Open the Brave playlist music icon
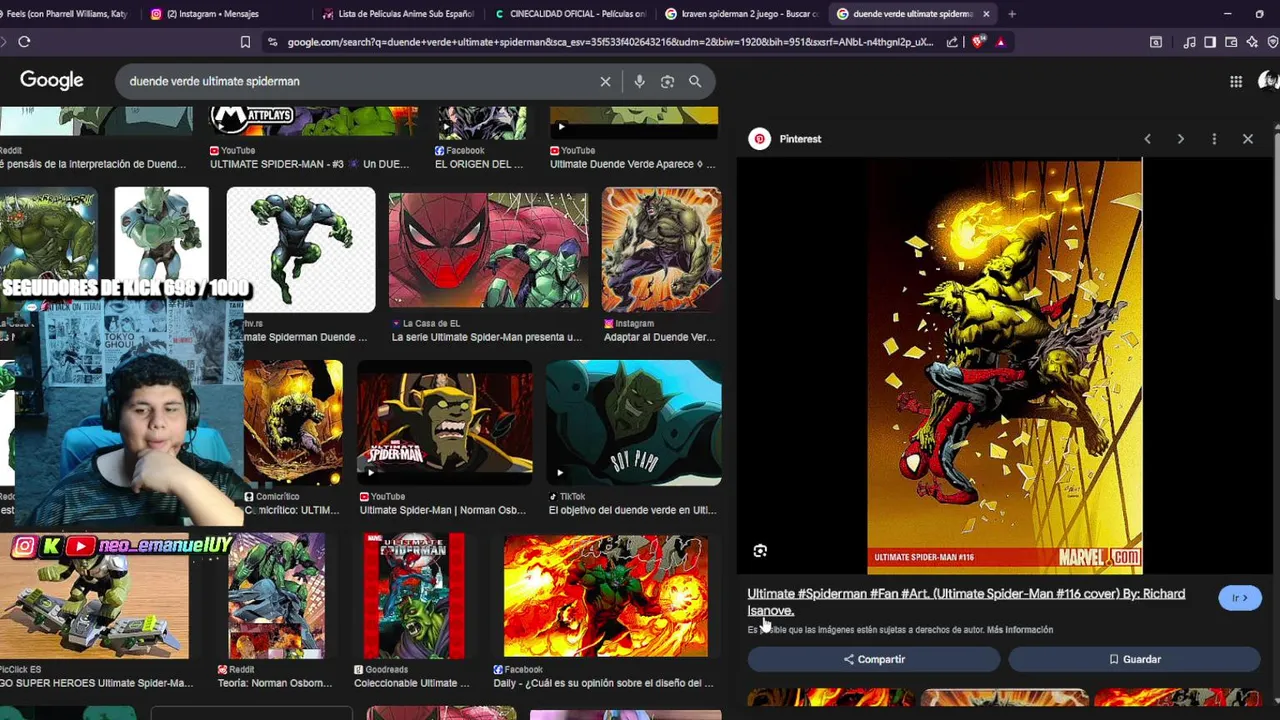 pyautogui.click(x=1189, y=42)
